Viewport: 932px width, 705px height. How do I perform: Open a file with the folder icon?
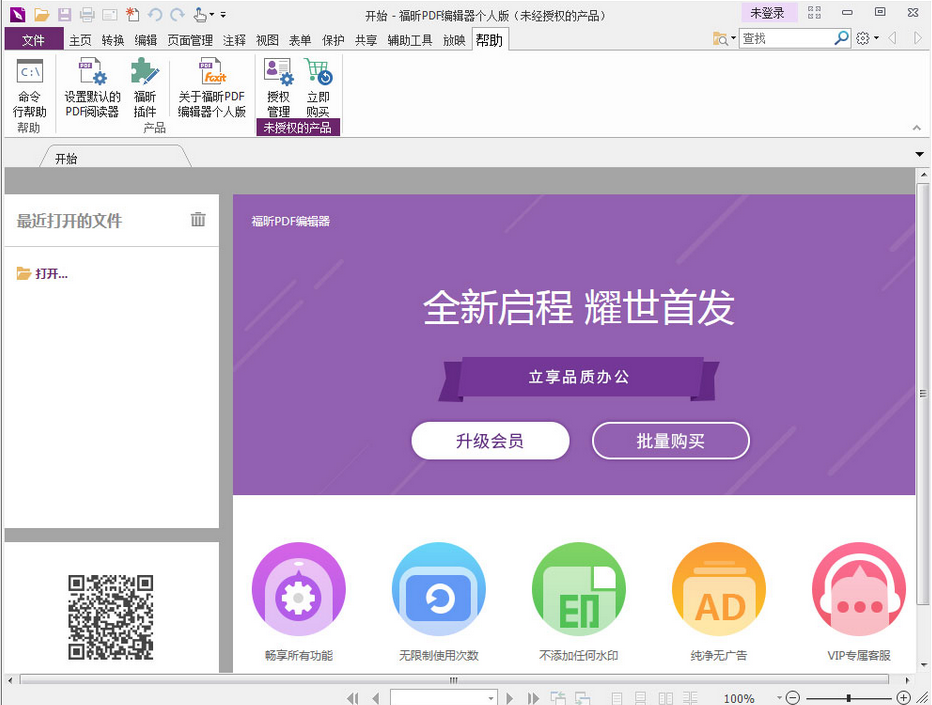coord(41,14)
